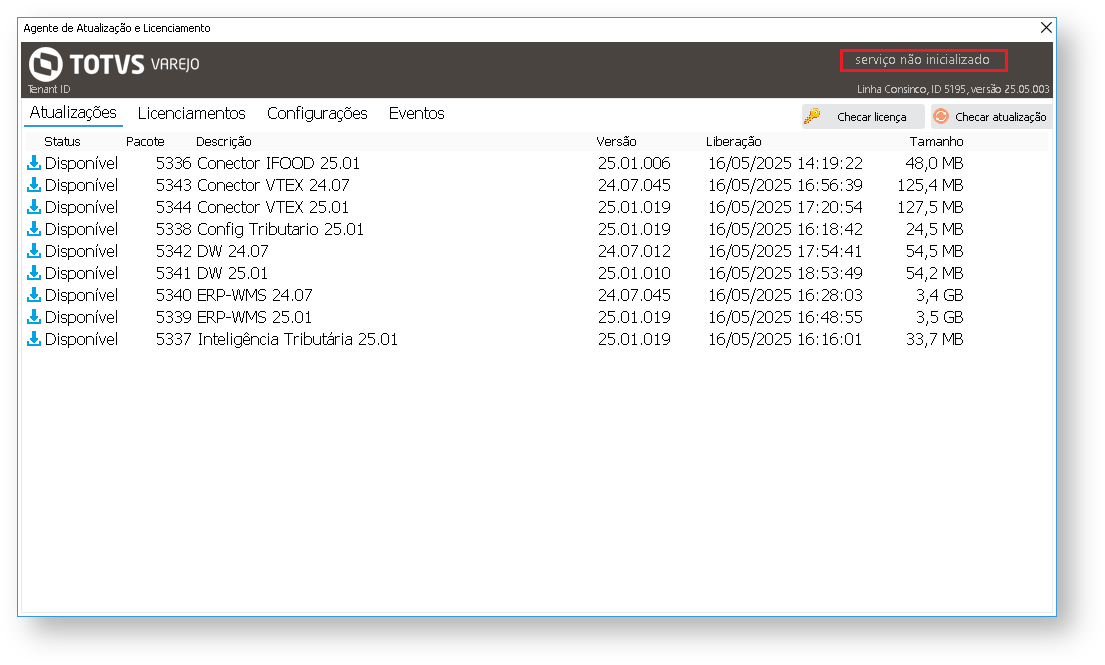Screen dimensions: 1105x665
Task: Click the orange refresh icon on Checar atualização
Action: 942,116
